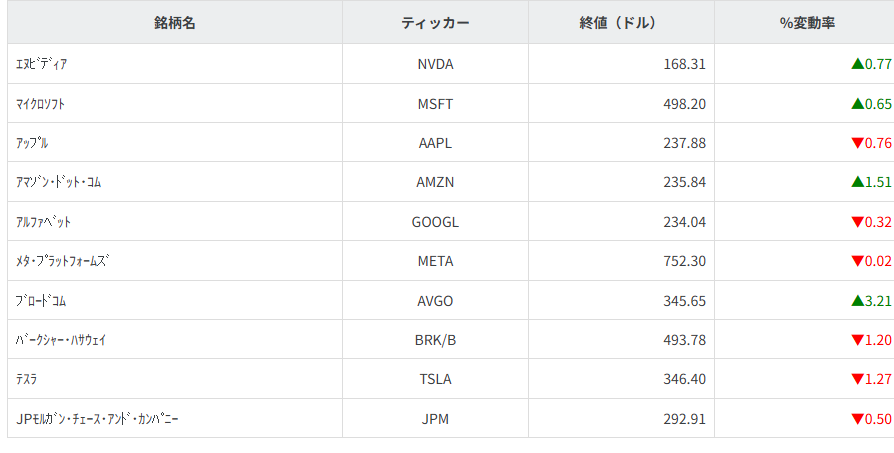Click the red down arrow in the TSLA row

coord(857,379)
